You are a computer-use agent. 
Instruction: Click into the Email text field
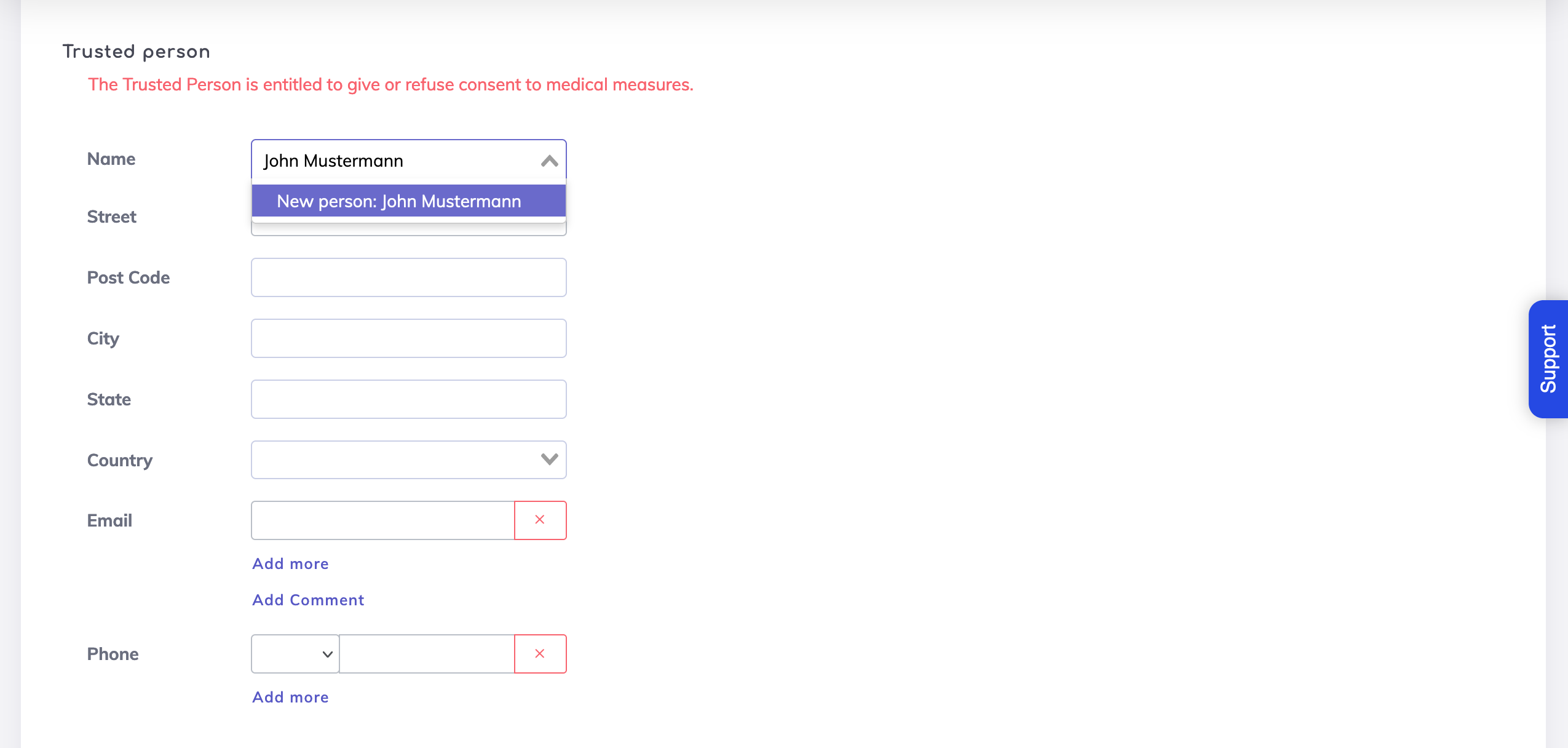tap(382, 520)
